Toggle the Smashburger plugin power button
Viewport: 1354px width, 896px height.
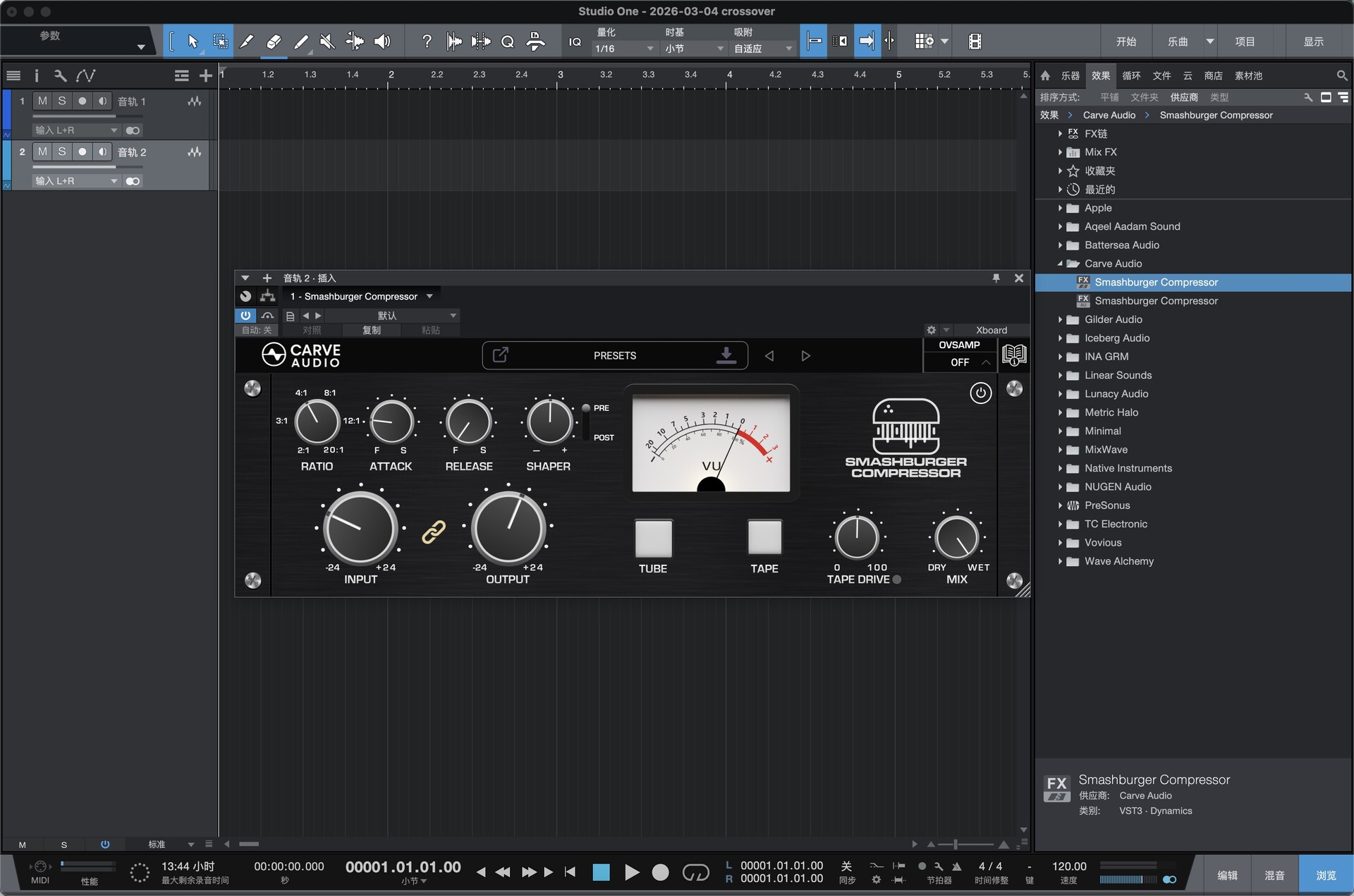pyautogui.click(x=980, y=393)
